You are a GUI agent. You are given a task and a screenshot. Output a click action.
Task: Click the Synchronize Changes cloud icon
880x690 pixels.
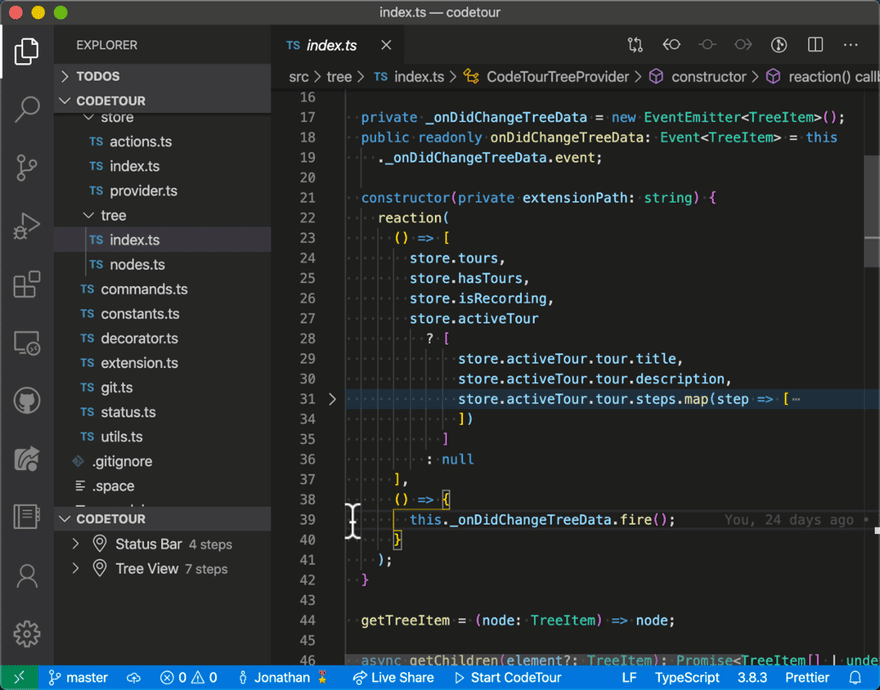[134, 678]
